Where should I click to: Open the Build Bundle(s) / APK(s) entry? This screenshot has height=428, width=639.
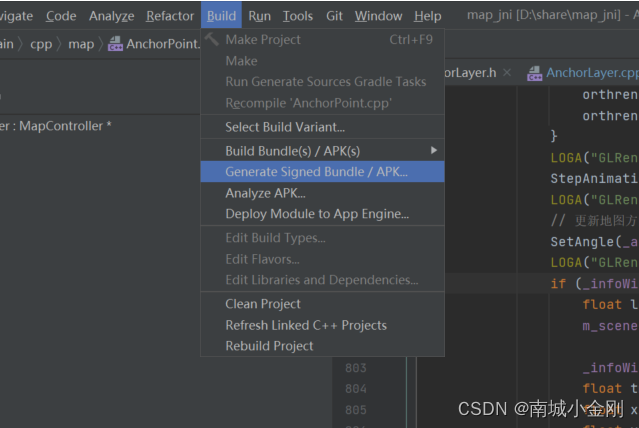322,151
